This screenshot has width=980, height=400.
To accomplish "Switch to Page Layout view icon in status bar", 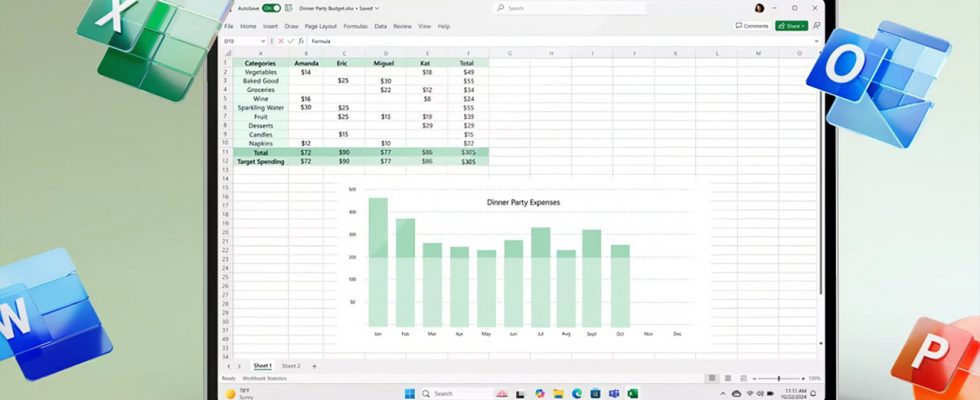I will (x=728, y=378).
